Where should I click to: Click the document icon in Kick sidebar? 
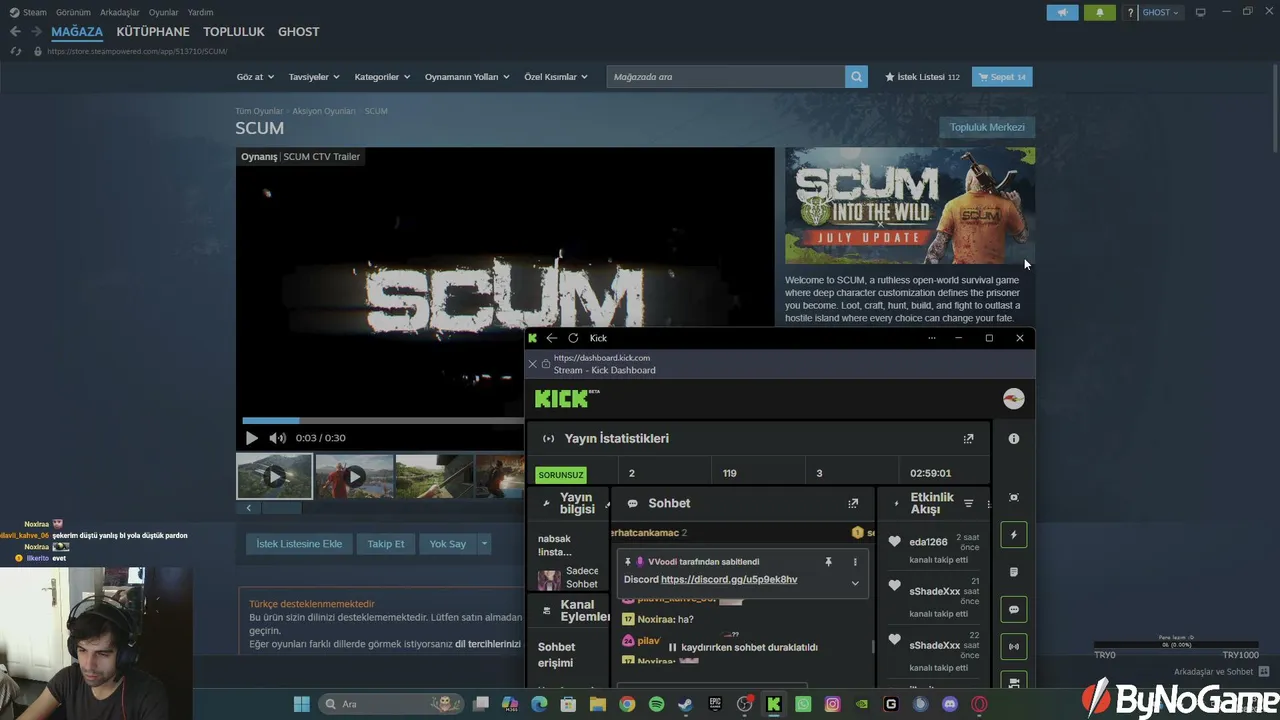click(x=1013, y=572)
